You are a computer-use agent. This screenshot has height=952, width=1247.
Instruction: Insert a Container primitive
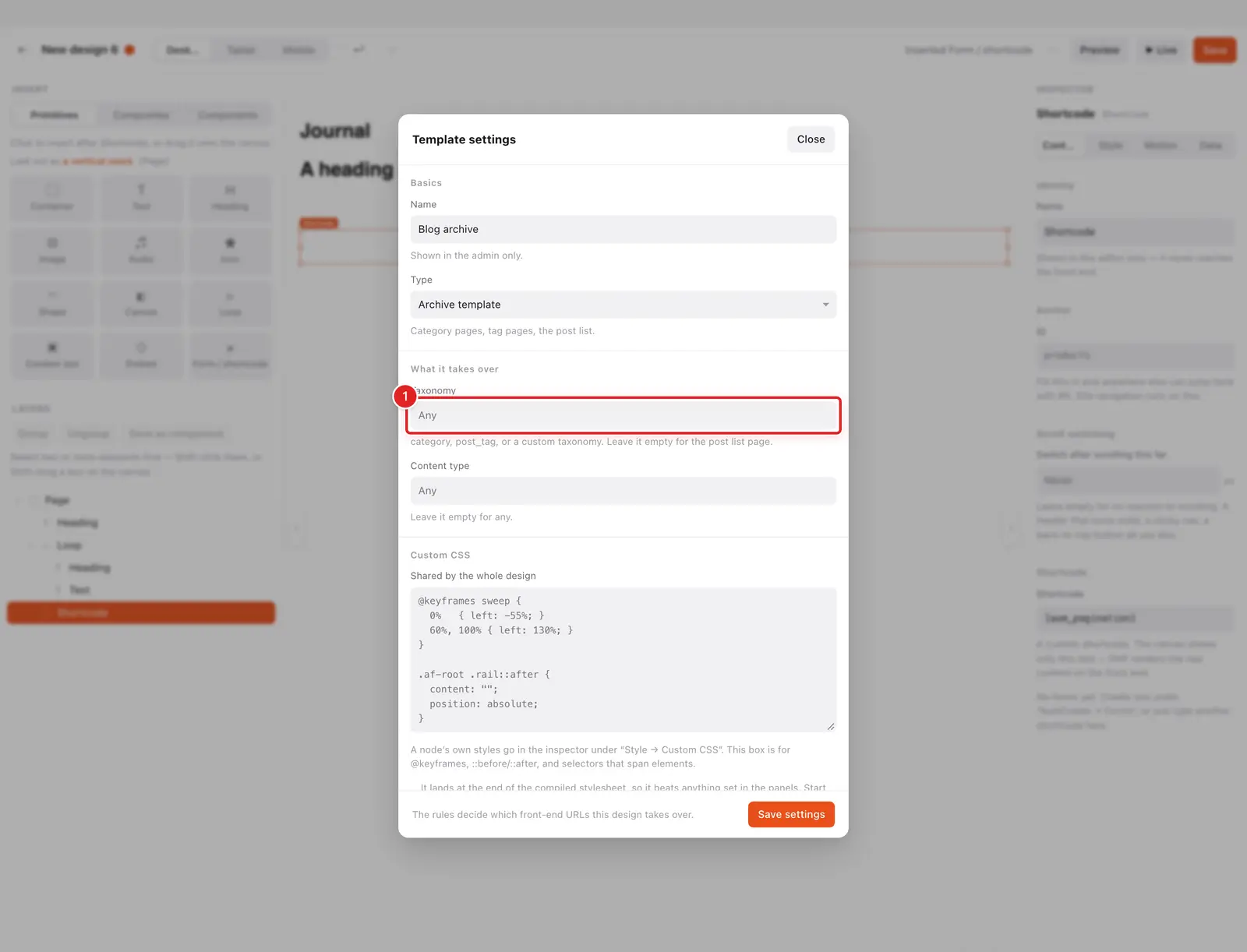click(52, 198)
